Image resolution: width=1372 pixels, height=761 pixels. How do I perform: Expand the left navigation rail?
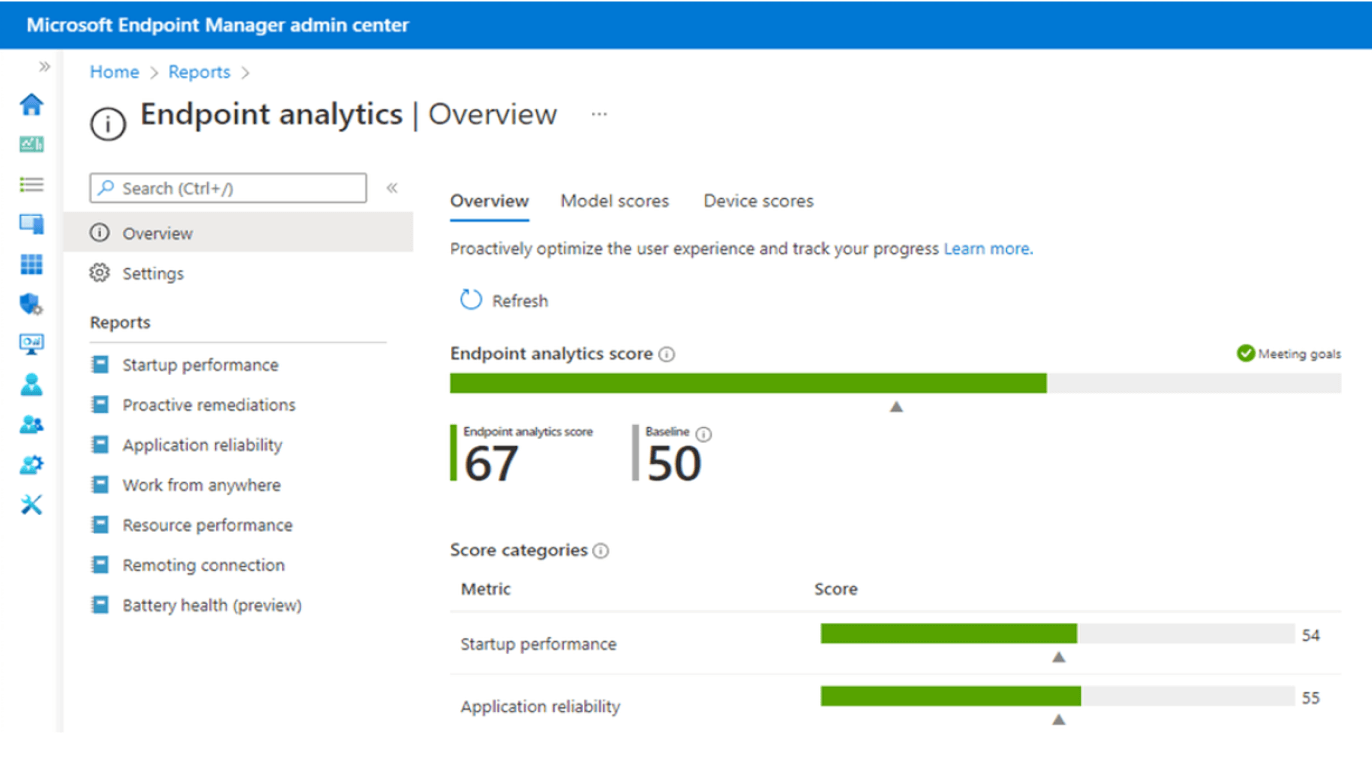tap(44, 67)
